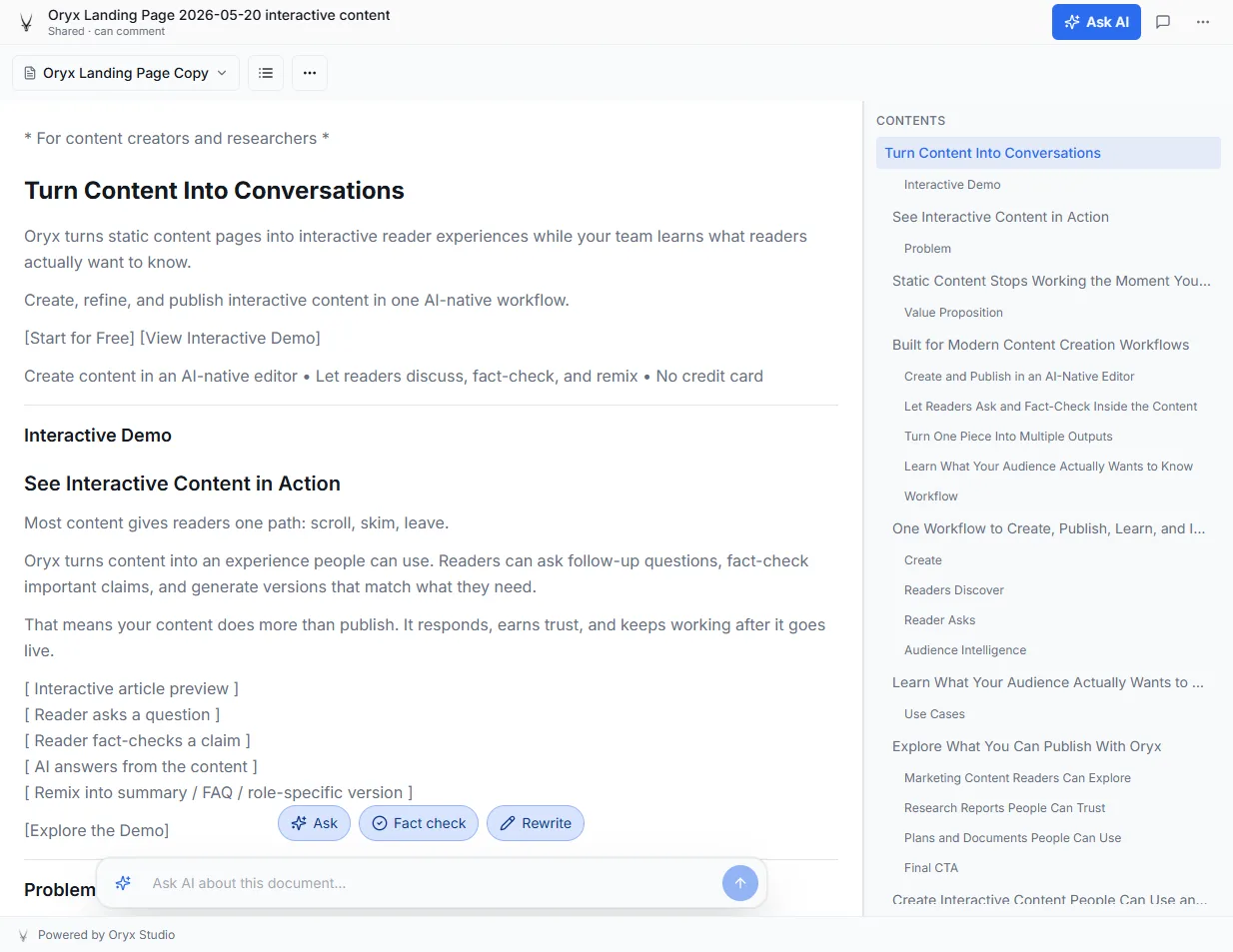This screenshot has width=1233, height=952.
Task: Select Static Content Stops Working contents entry
Action: pyautogui.click(x=1051, y=281)
